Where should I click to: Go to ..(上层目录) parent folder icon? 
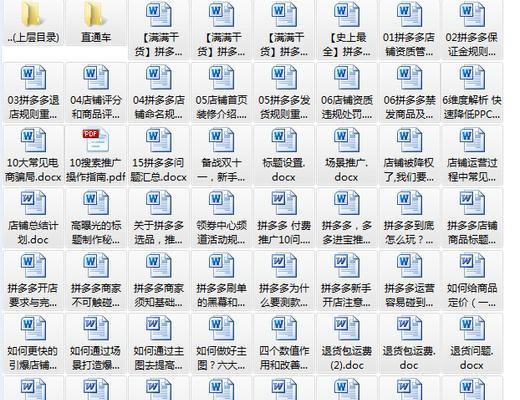click(33, 14)
